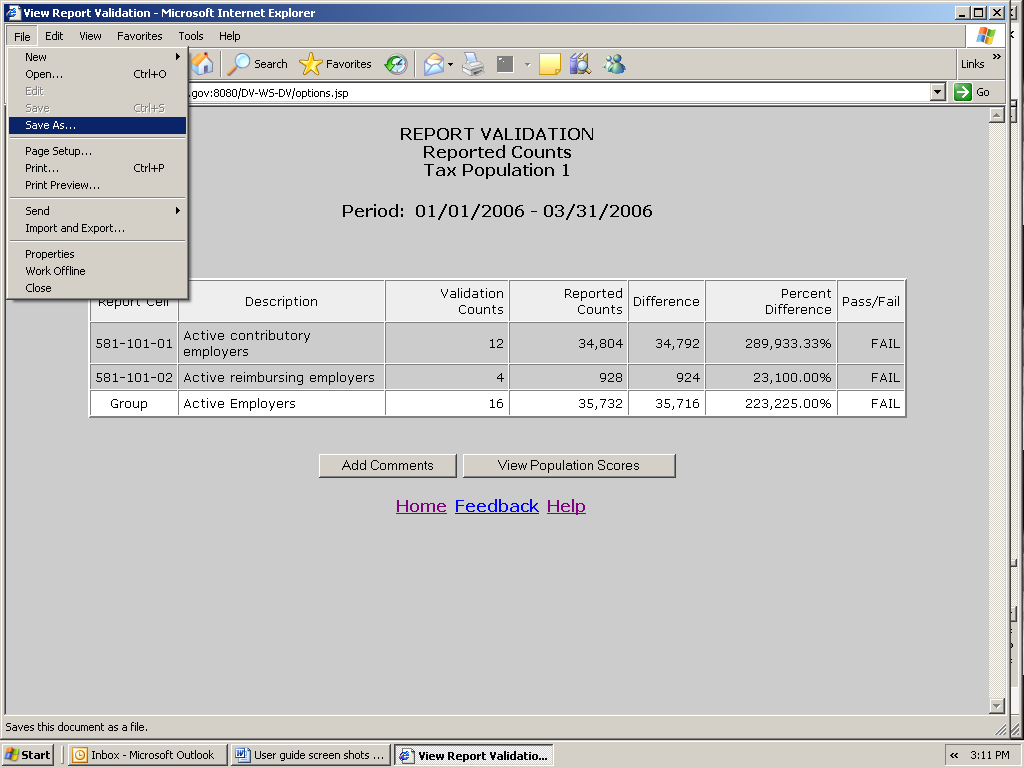The height and width of the screenshot is (768, 1024).
Task: Select Print Preview... menu entry
Action: [97, 185]
